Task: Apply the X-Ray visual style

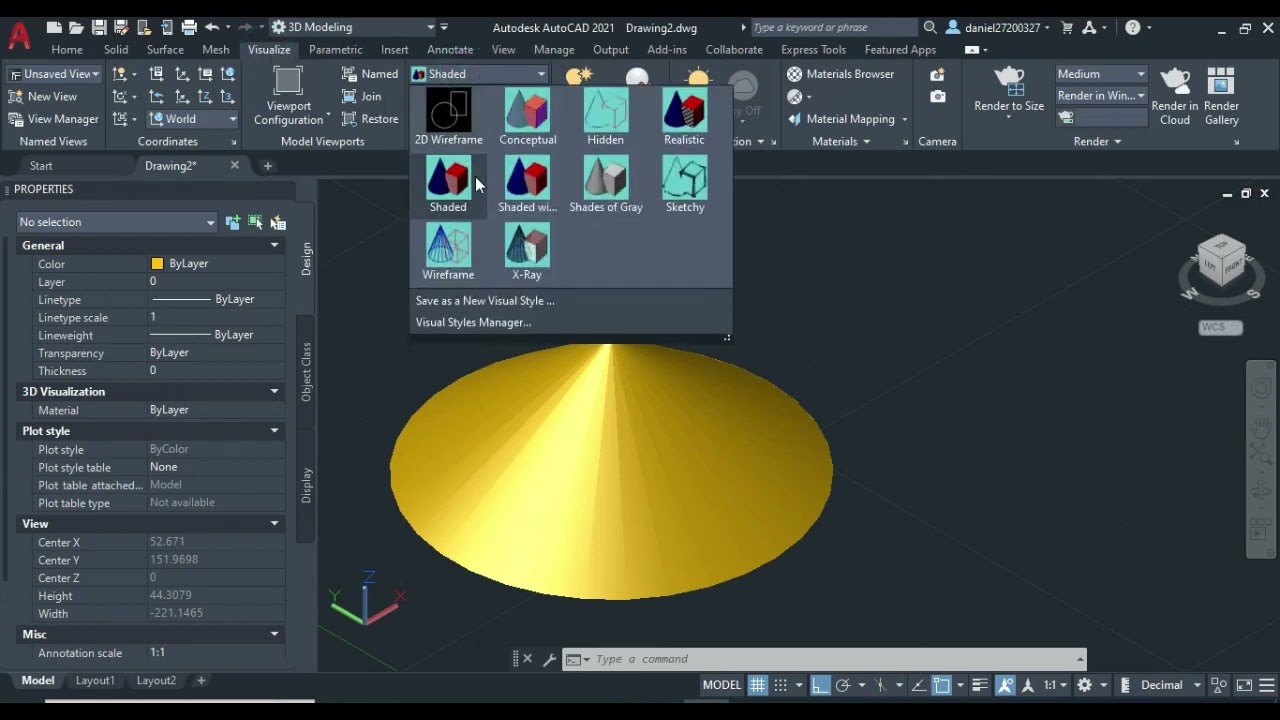Action: click(x=527, y=252)
